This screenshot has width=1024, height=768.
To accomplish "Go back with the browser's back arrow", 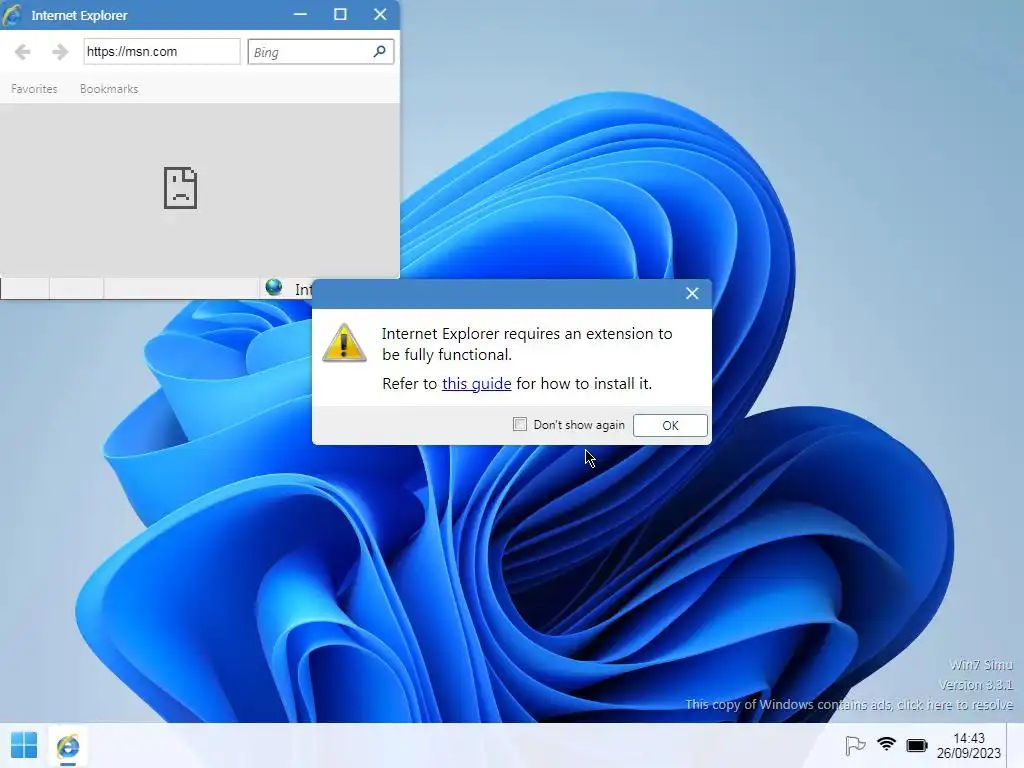I will click(x=23, y=52).
